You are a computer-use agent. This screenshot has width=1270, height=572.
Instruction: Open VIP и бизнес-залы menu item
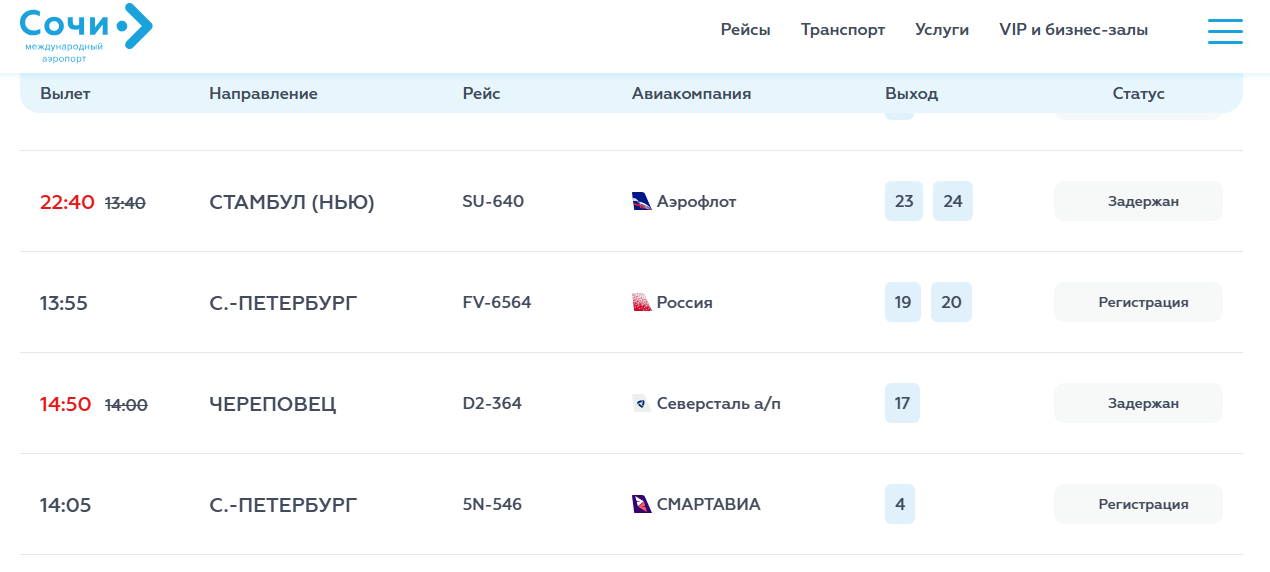pyautogui.click(x=1074, y=30)
